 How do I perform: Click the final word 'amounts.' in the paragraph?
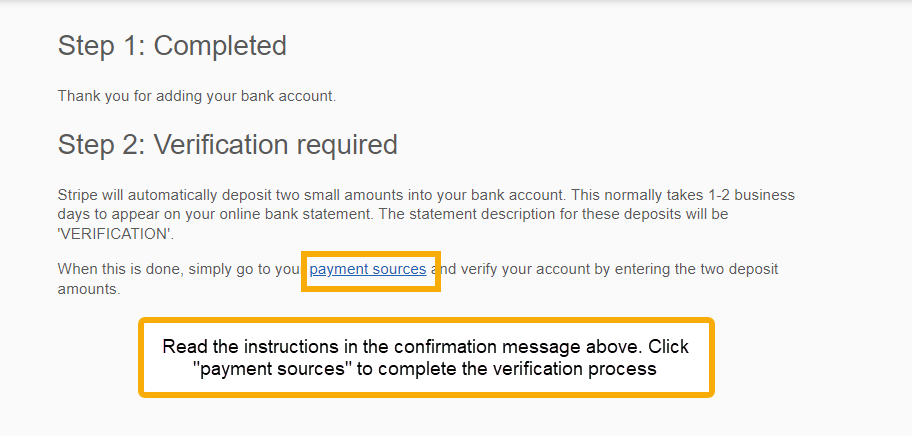pyautogui.click(x=89, y=289)
